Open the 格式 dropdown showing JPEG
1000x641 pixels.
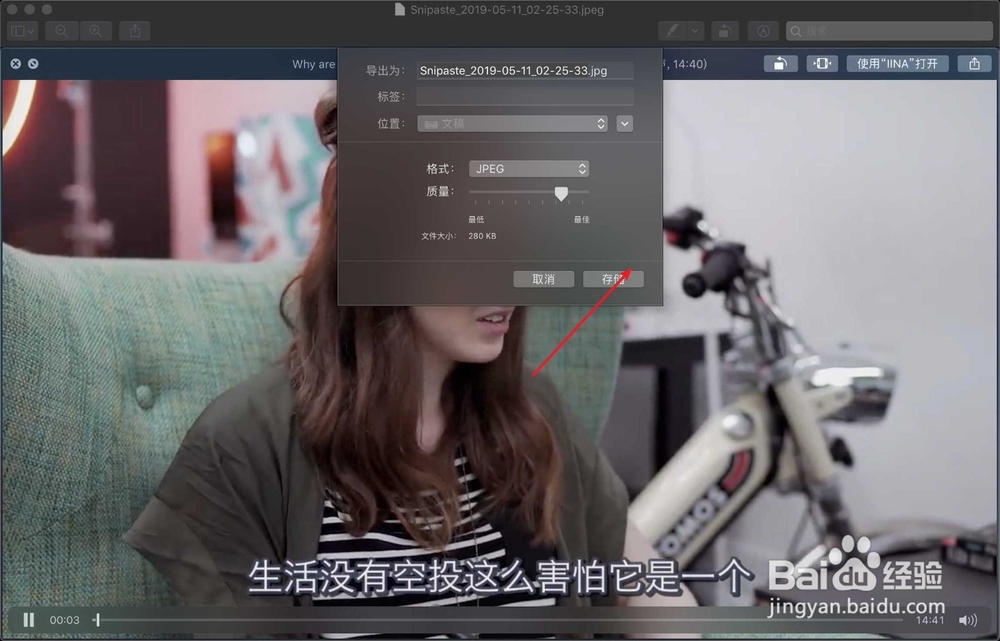pyautogui.click(x=529, y=168)
